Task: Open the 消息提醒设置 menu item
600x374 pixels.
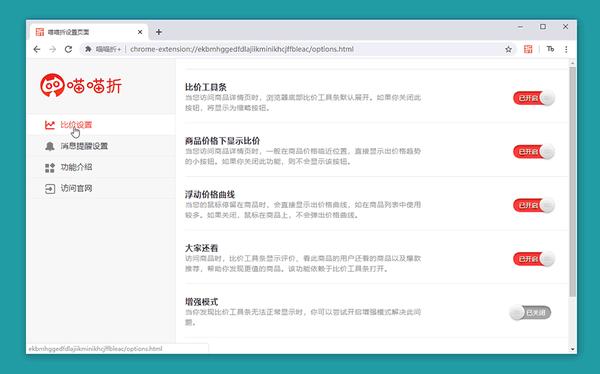Action: coord(84,146)
